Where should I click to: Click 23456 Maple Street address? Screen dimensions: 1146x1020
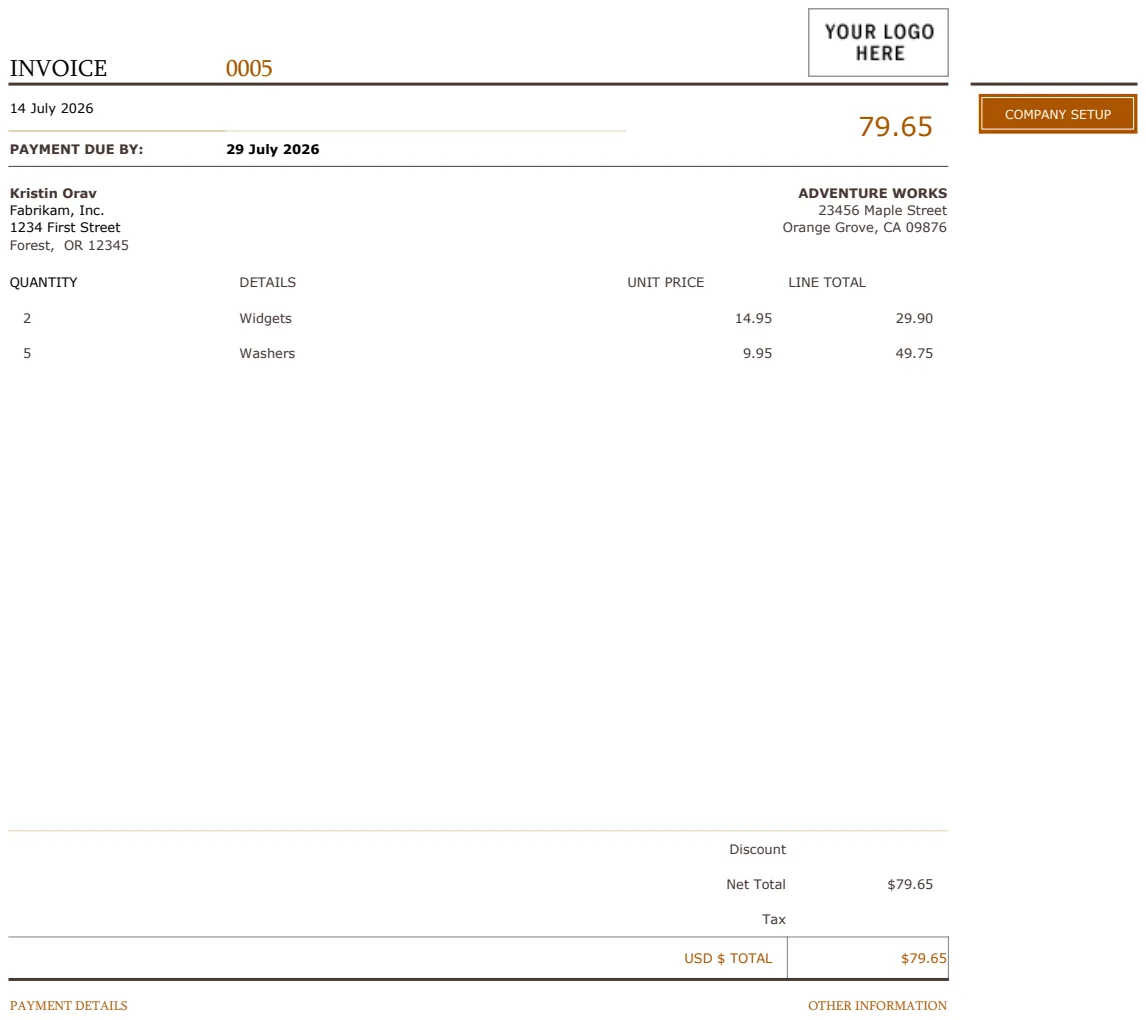click(x=882, y=210)
